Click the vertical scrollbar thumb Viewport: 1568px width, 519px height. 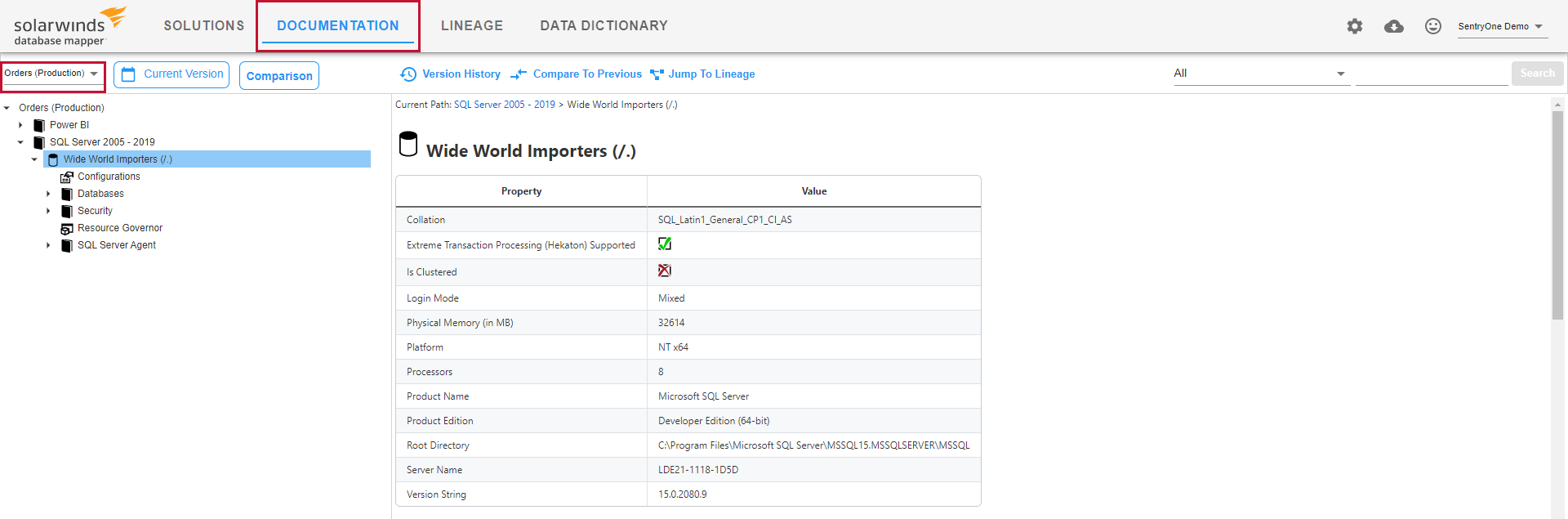(1557, 215)
